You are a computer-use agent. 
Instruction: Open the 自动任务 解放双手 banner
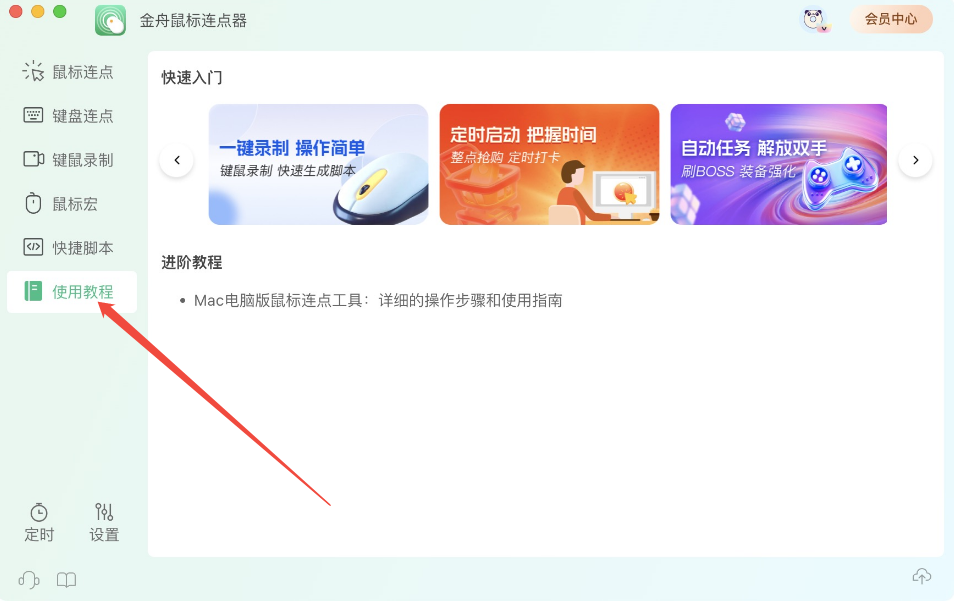coord(779,164)
